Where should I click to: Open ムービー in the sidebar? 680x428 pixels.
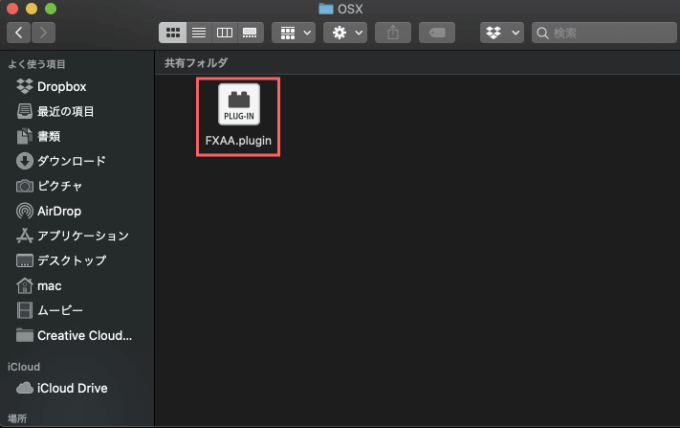tap(77, 310)
